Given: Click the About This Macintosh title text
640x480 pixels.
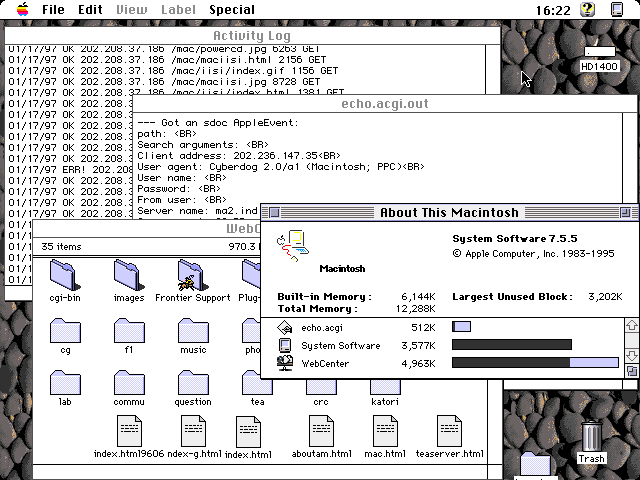Looking at the screenshot, I should coord(449,213).
